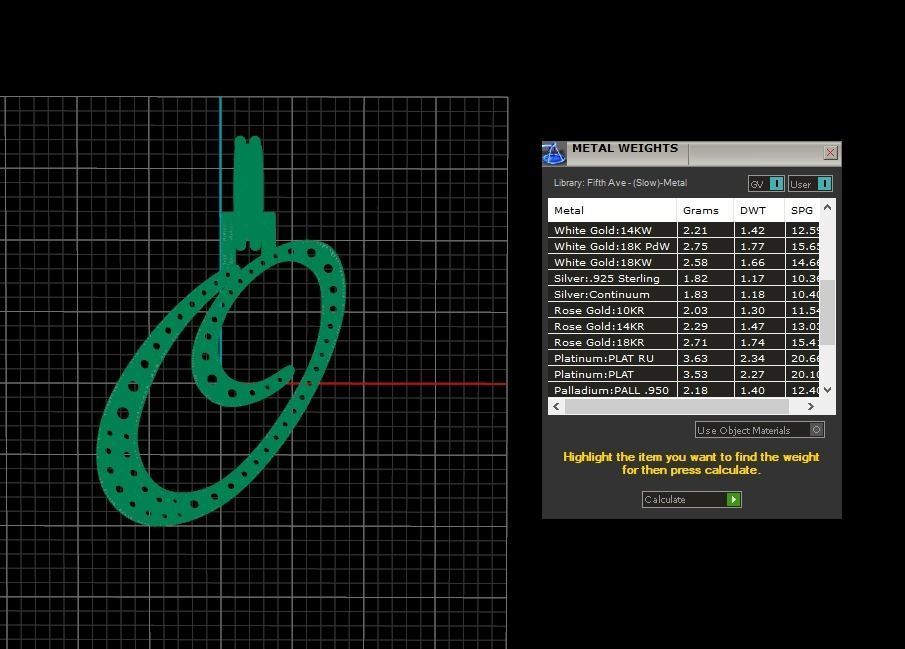The width and height of the screenshot is (905, 649).
Task: Click the 2.21 grams value
Action: pyautogui.click(x=695, y=230)
